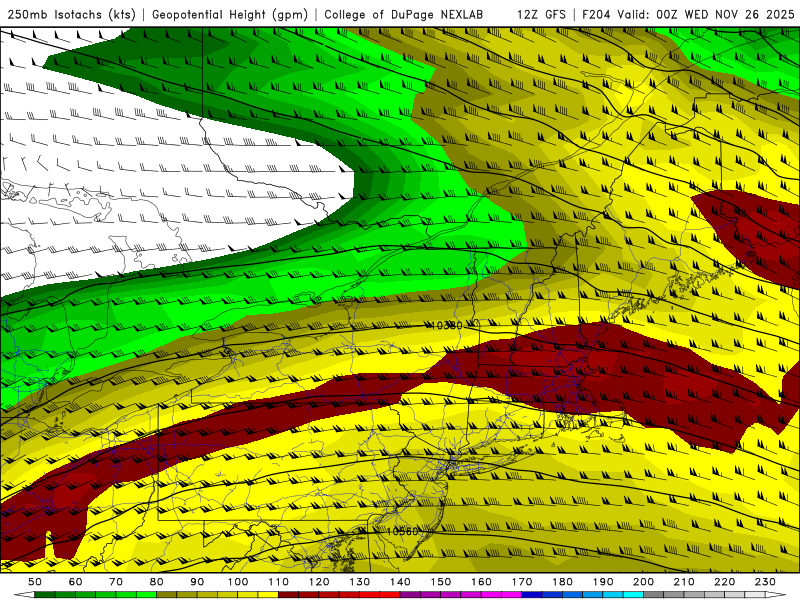Click the 230 value on the color scale

click(x=765, y=582)
